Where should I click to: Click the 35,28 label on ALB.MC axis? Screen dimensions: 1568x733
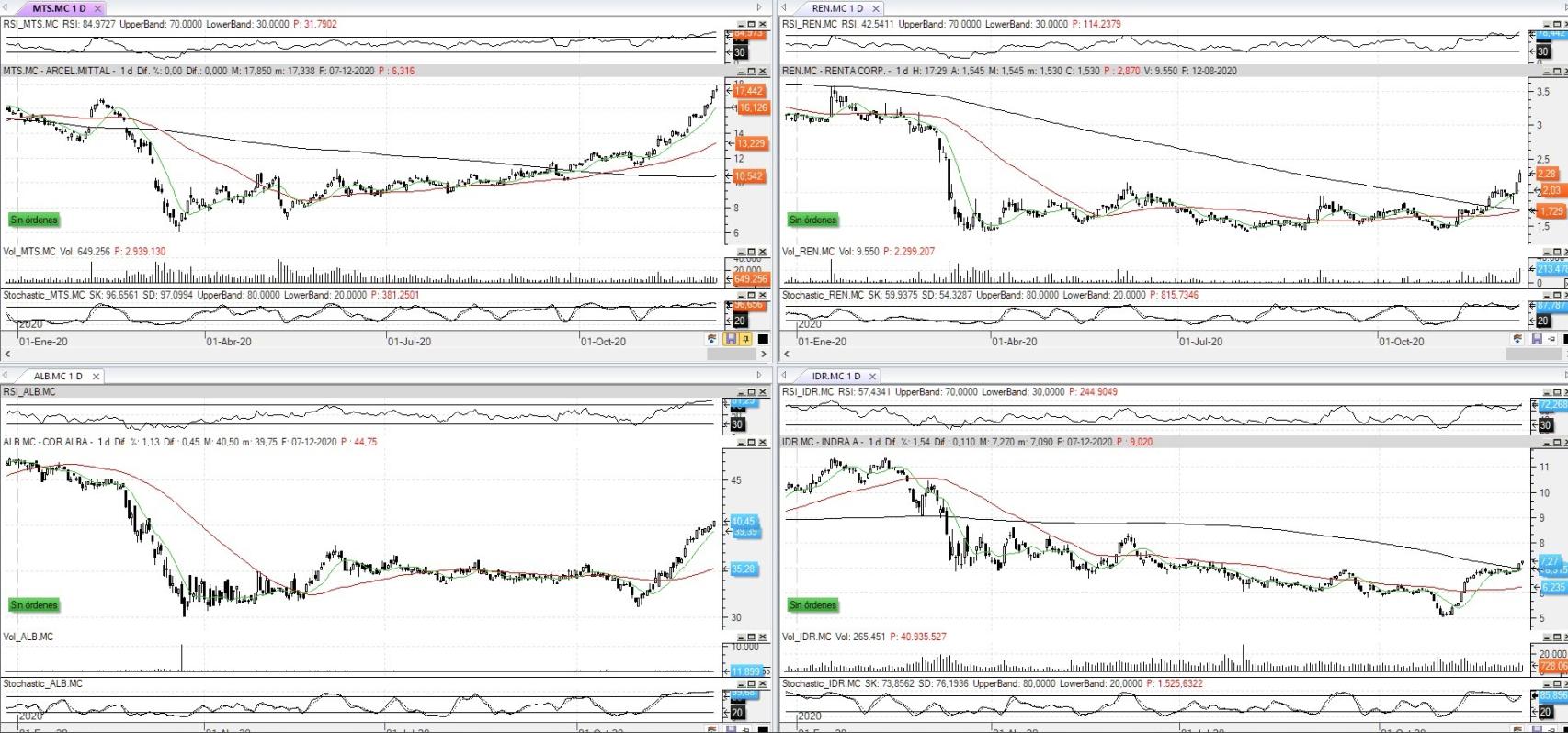[744, 569]
